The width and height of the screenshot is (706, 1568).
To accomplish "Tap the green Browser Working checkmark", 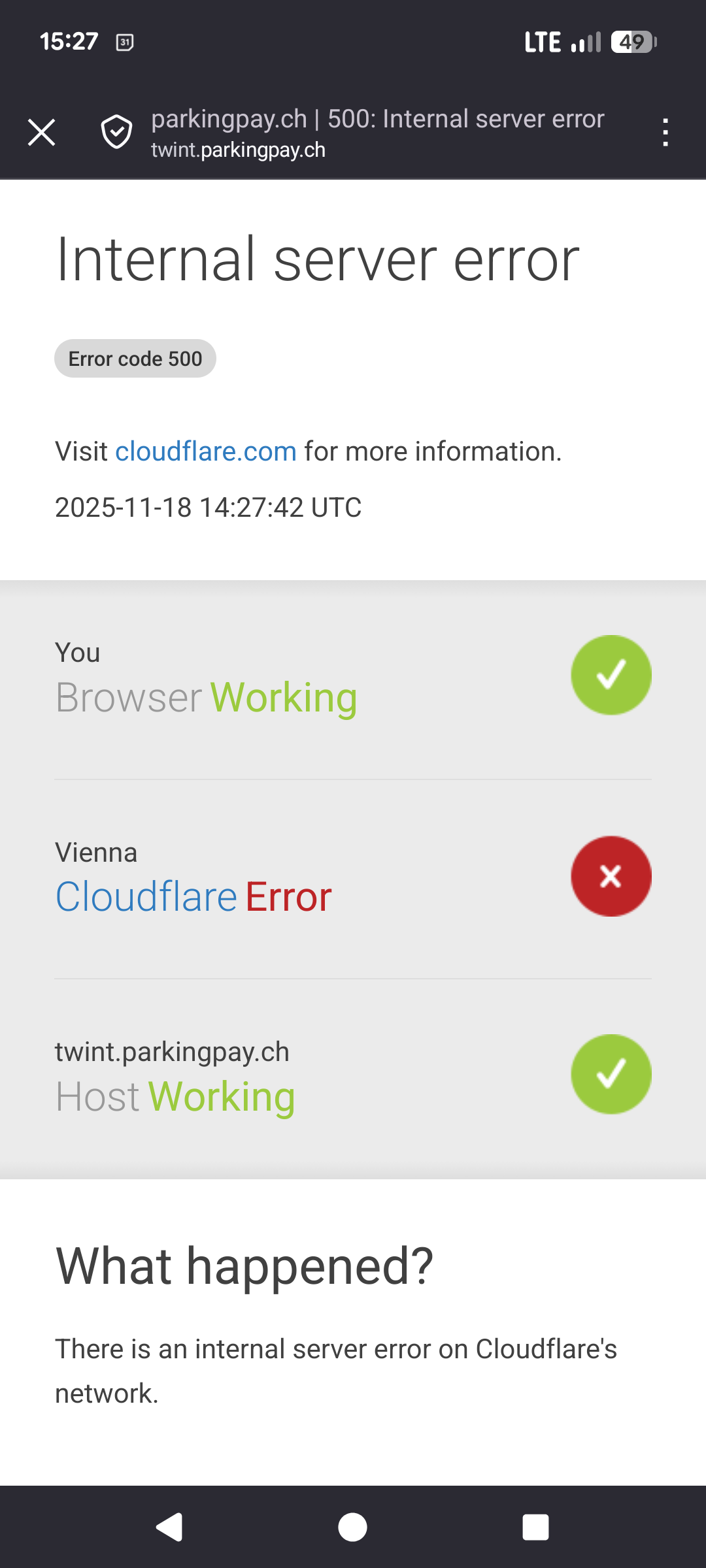I will pyautogui.click(x=611, y=675).
